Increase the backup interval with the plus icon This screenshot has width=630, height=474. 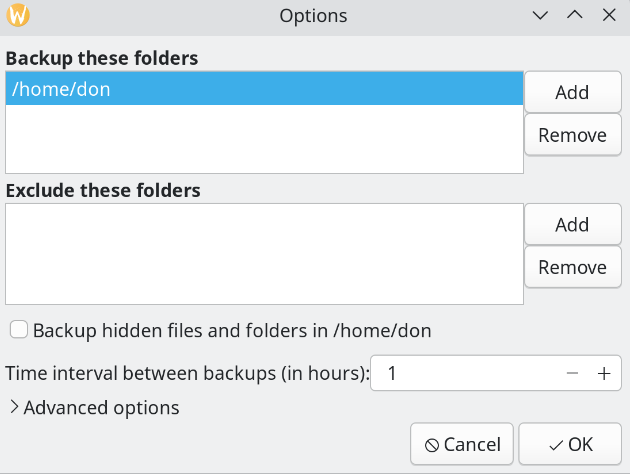(604, 373)
